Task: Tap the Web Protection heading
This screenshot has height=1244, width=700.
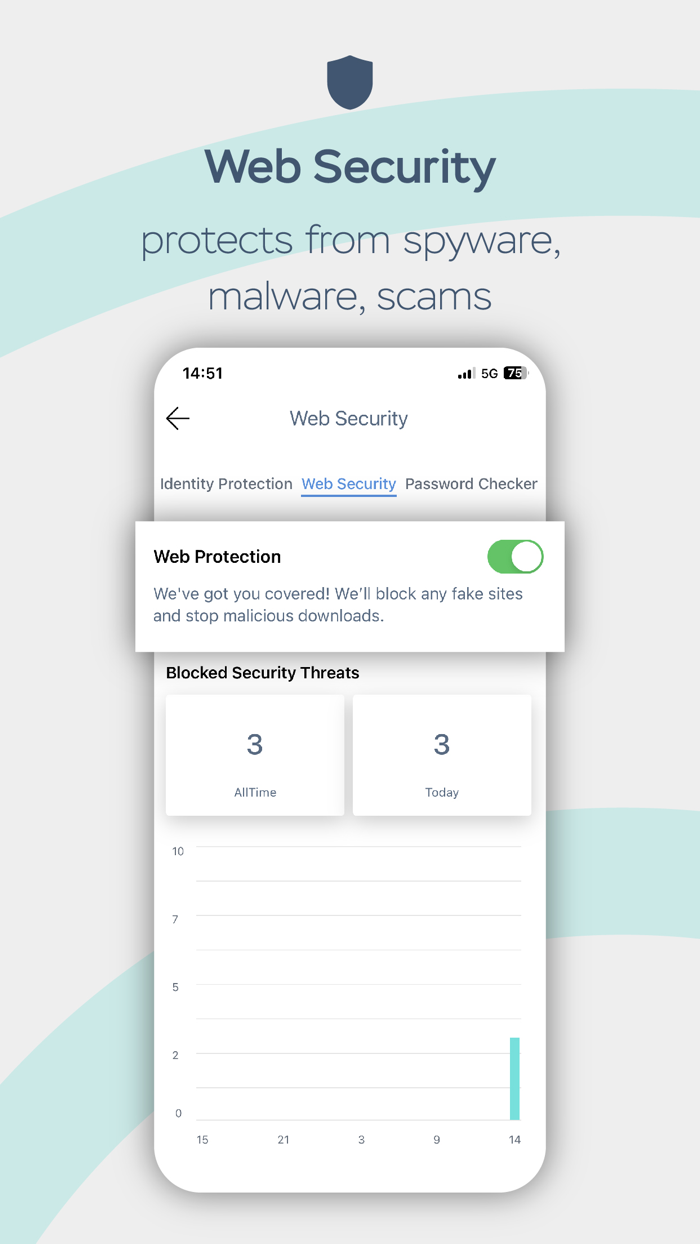Action: [217, 557]
